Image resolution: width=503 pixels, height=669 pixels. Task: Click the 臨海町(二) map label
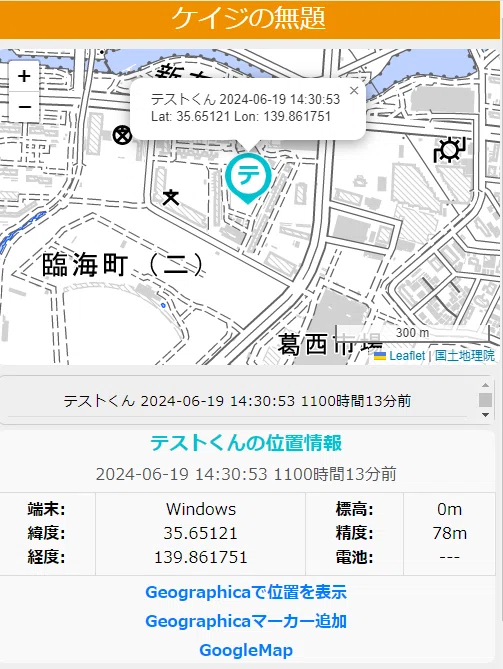[123, 265]
